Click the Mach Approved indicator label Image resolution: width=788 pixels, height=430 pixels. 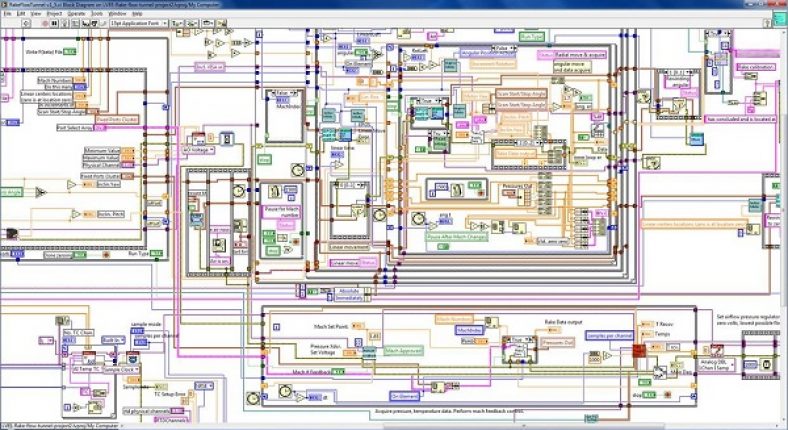tap(404, 351)
